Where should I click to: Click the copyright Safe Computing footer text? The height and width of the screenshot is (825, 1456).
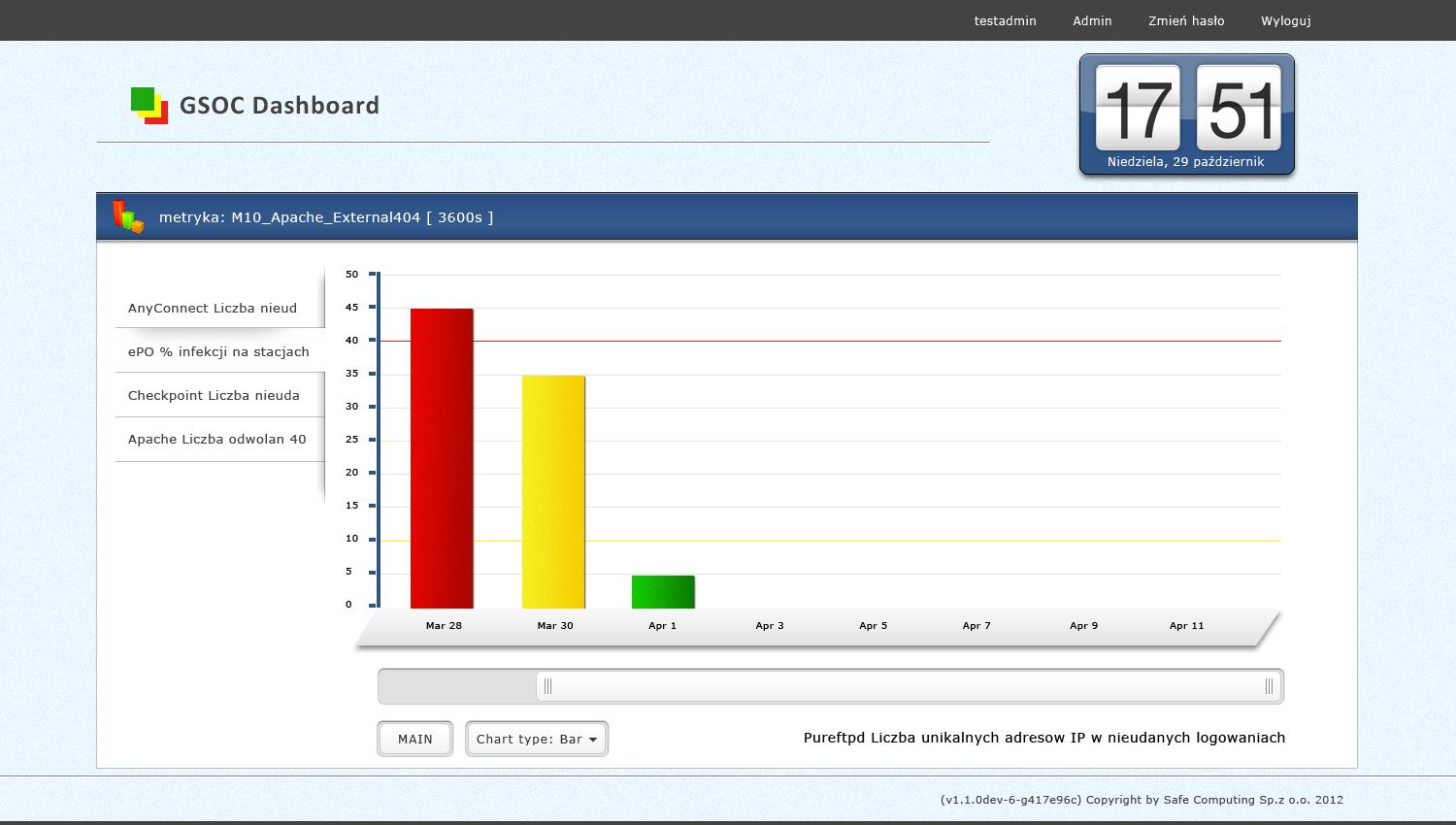tap(1142, 800)
